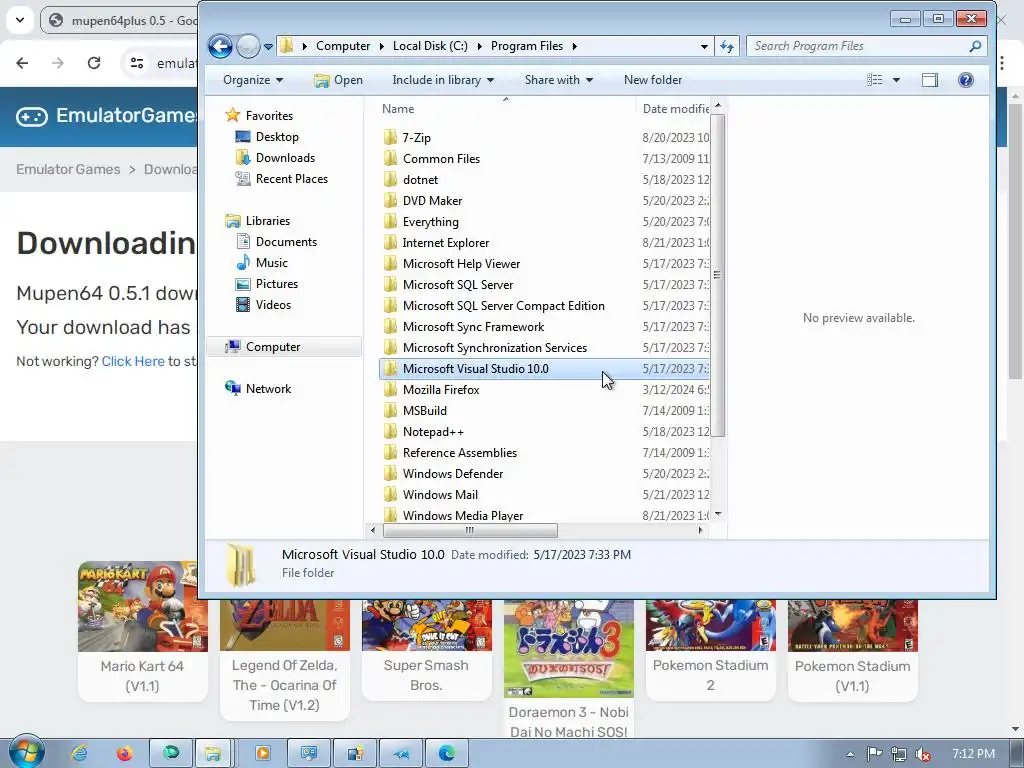
Task: Click the muted volume tray icon
Action: [x=923, y=754]
